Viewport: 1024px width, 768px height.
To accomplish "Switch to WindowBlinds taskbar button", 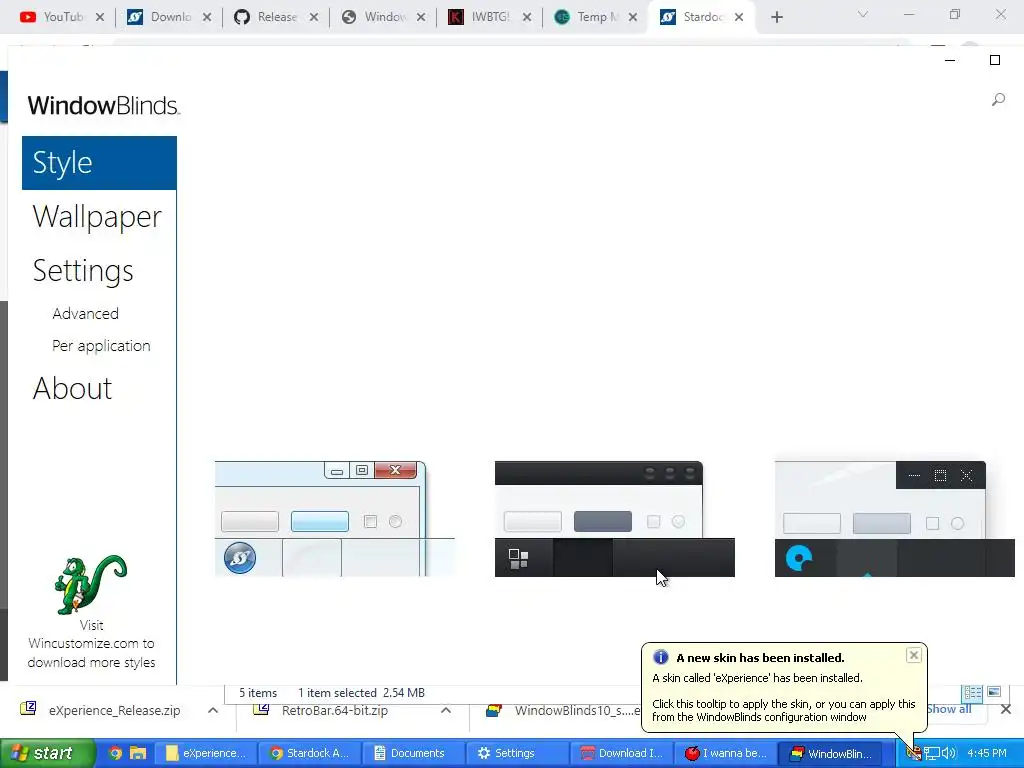I will pos(831,754).
